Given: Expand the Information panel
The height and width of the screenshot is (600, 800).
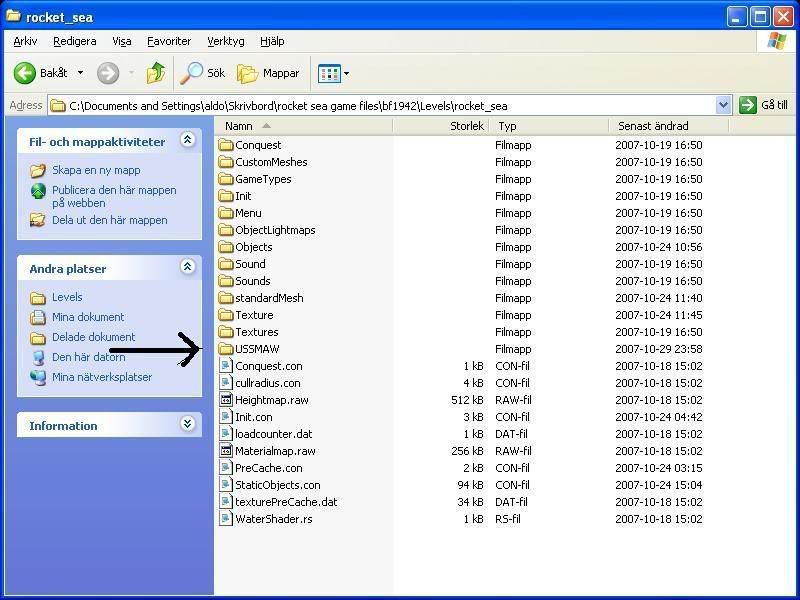Looking at the screenshot, I should coord(187,423).
